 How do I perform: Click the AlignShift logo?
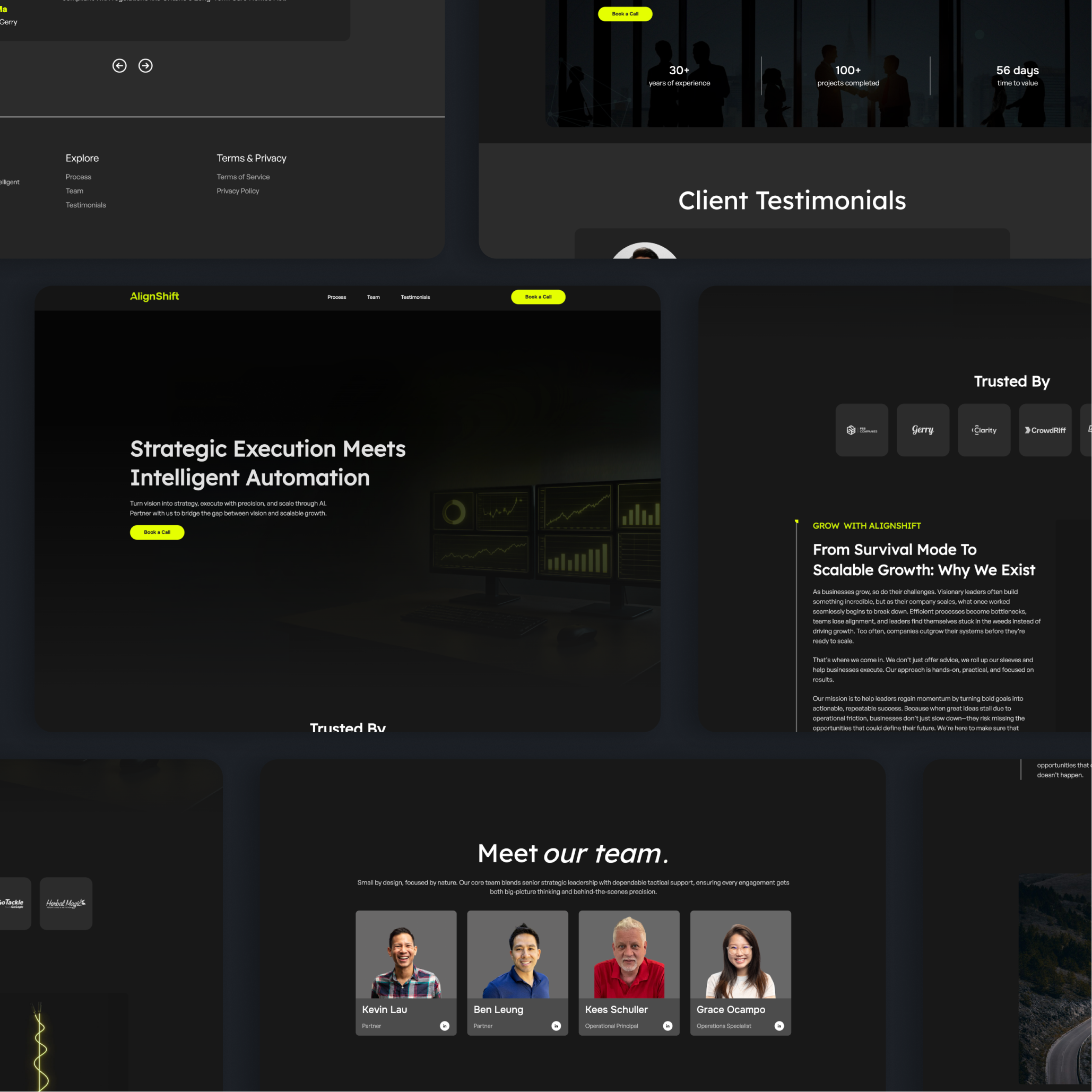[154, 296]
